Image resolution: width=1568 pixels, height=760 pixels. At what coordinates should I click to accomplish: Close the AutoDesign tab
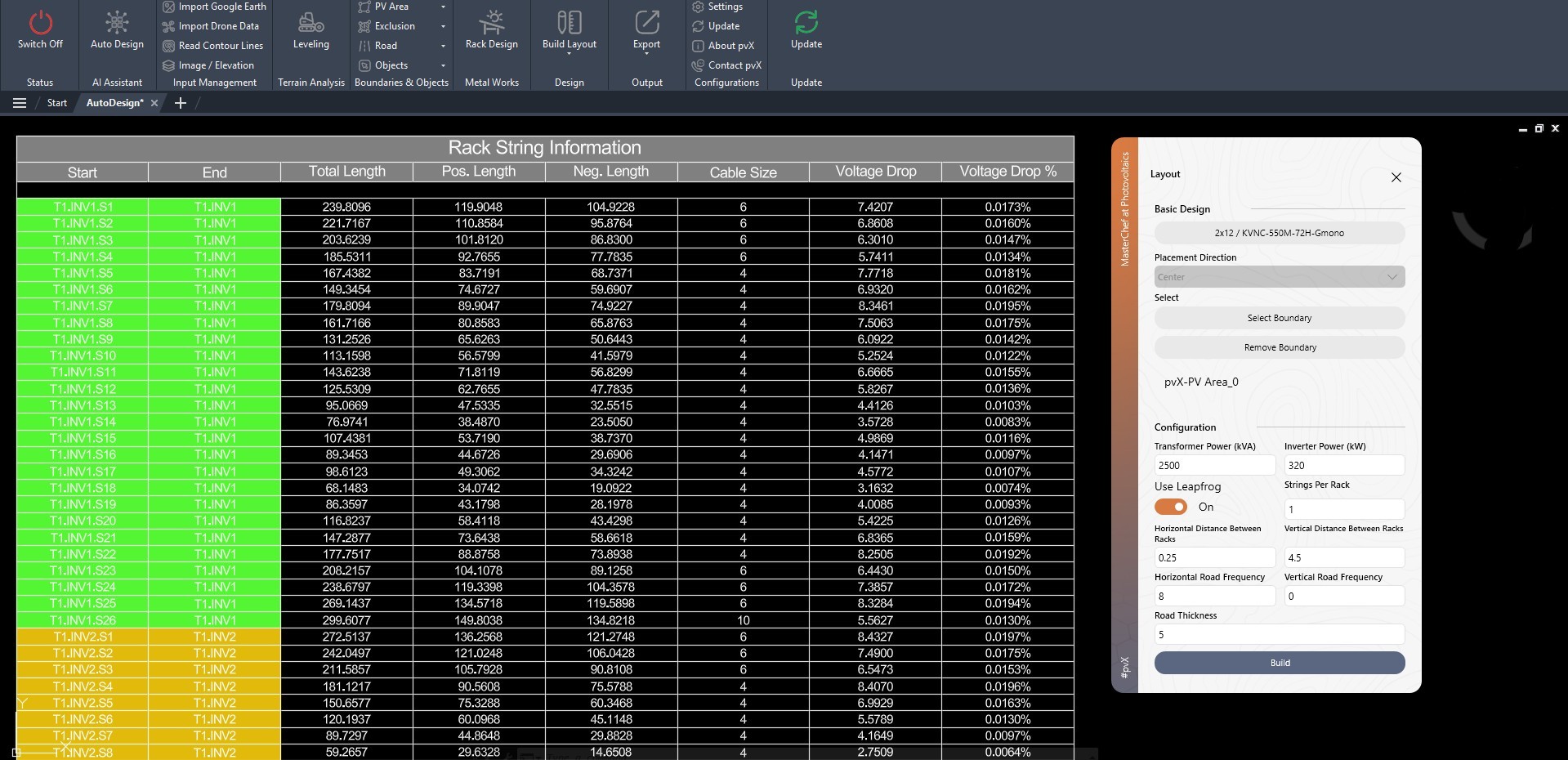[x=154, y=103]
